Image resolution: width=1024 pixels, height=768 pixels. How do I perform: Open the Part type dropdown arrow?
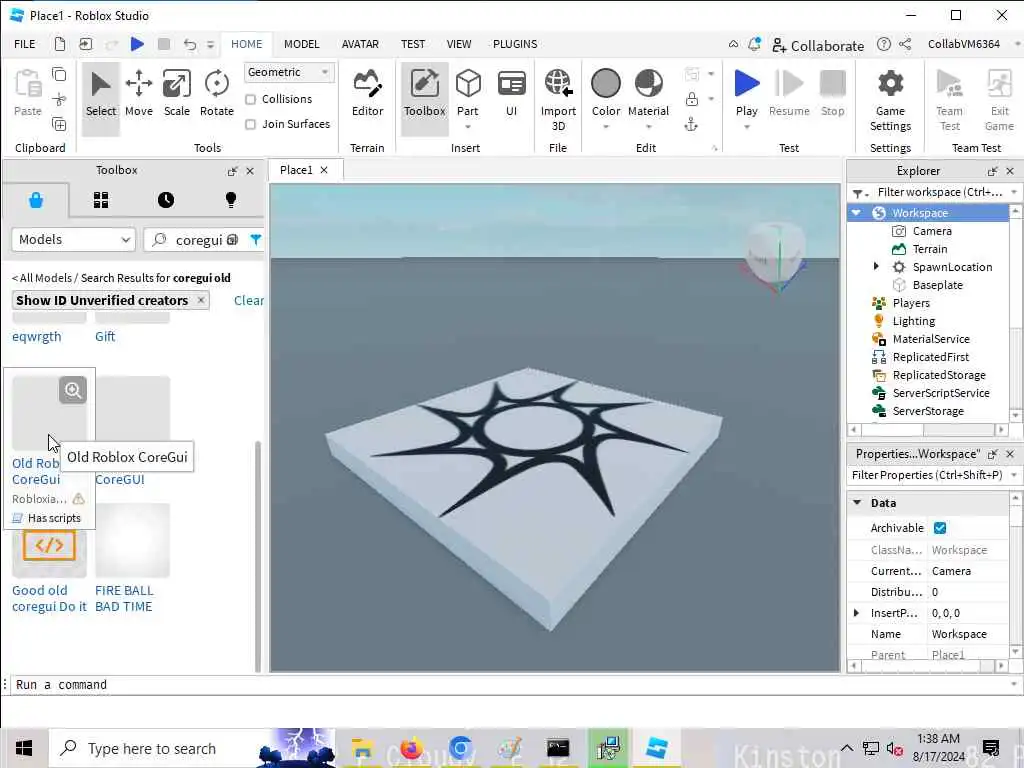click(468, 127)
